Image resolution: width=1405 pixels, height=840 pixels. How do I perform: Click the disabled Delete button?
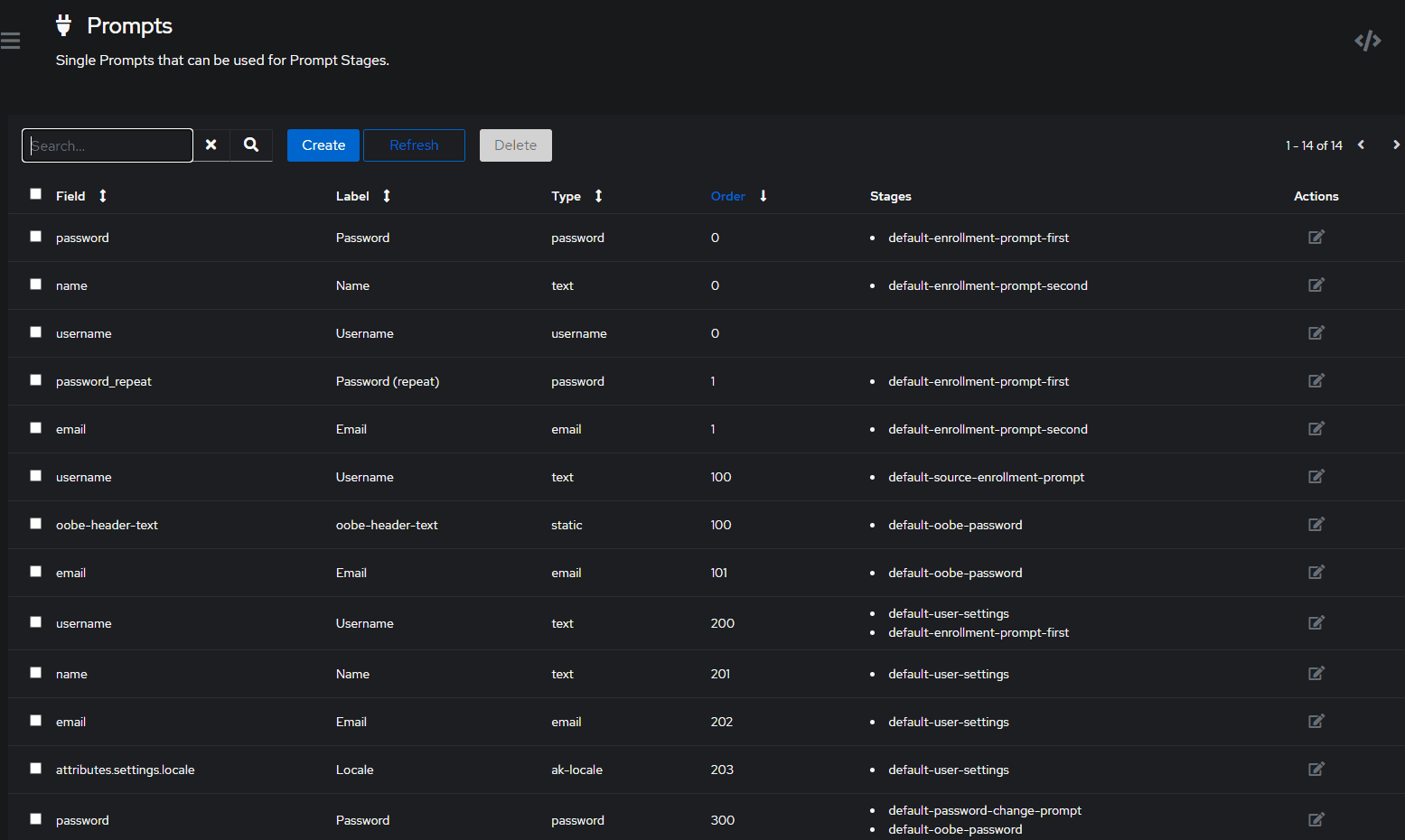(516, 145)
